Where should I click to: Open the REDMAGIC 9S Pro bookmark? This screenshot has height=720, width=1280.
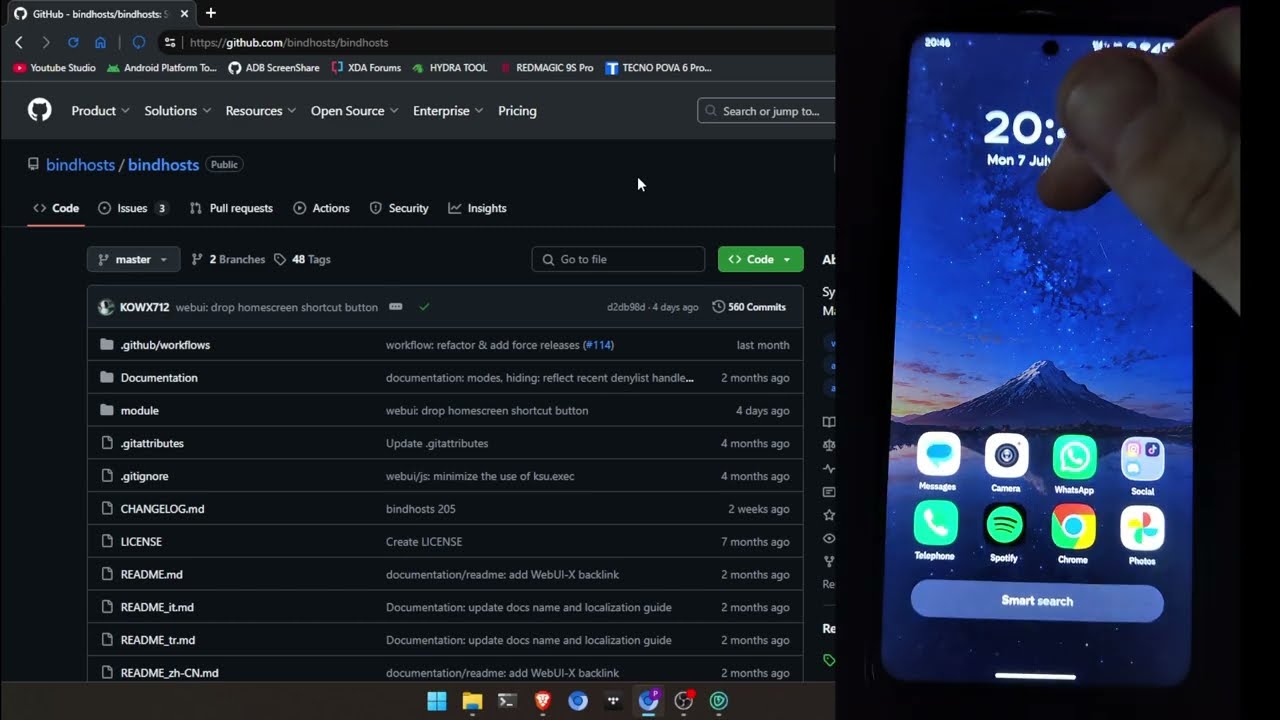546,68
